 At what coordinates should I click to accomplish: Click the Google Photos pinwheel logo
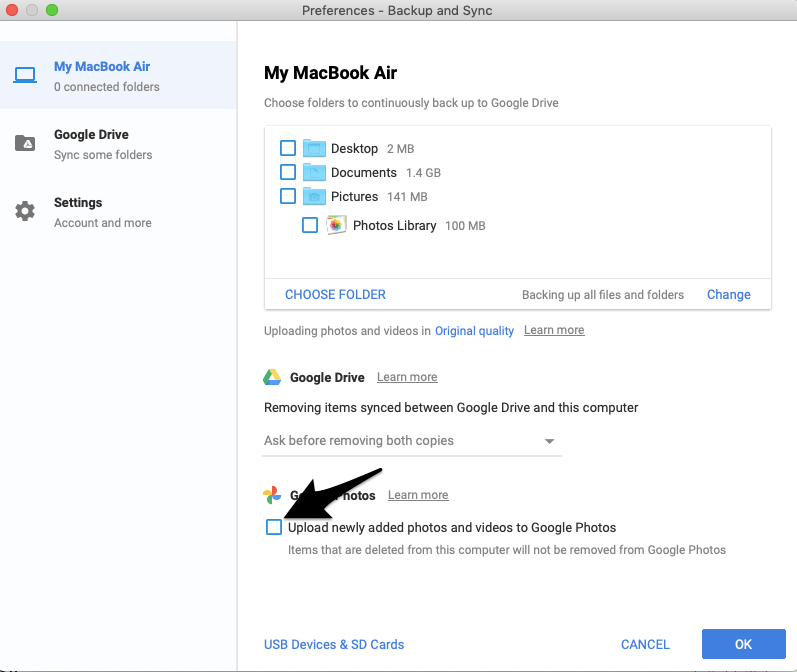coord(272,495)
